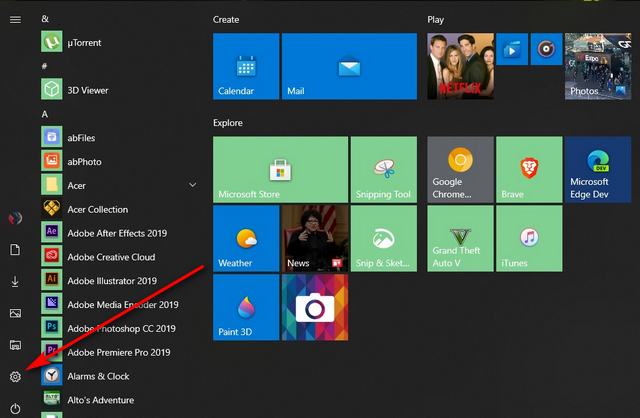Open the Documents sidebar icon

pos(15,249)
